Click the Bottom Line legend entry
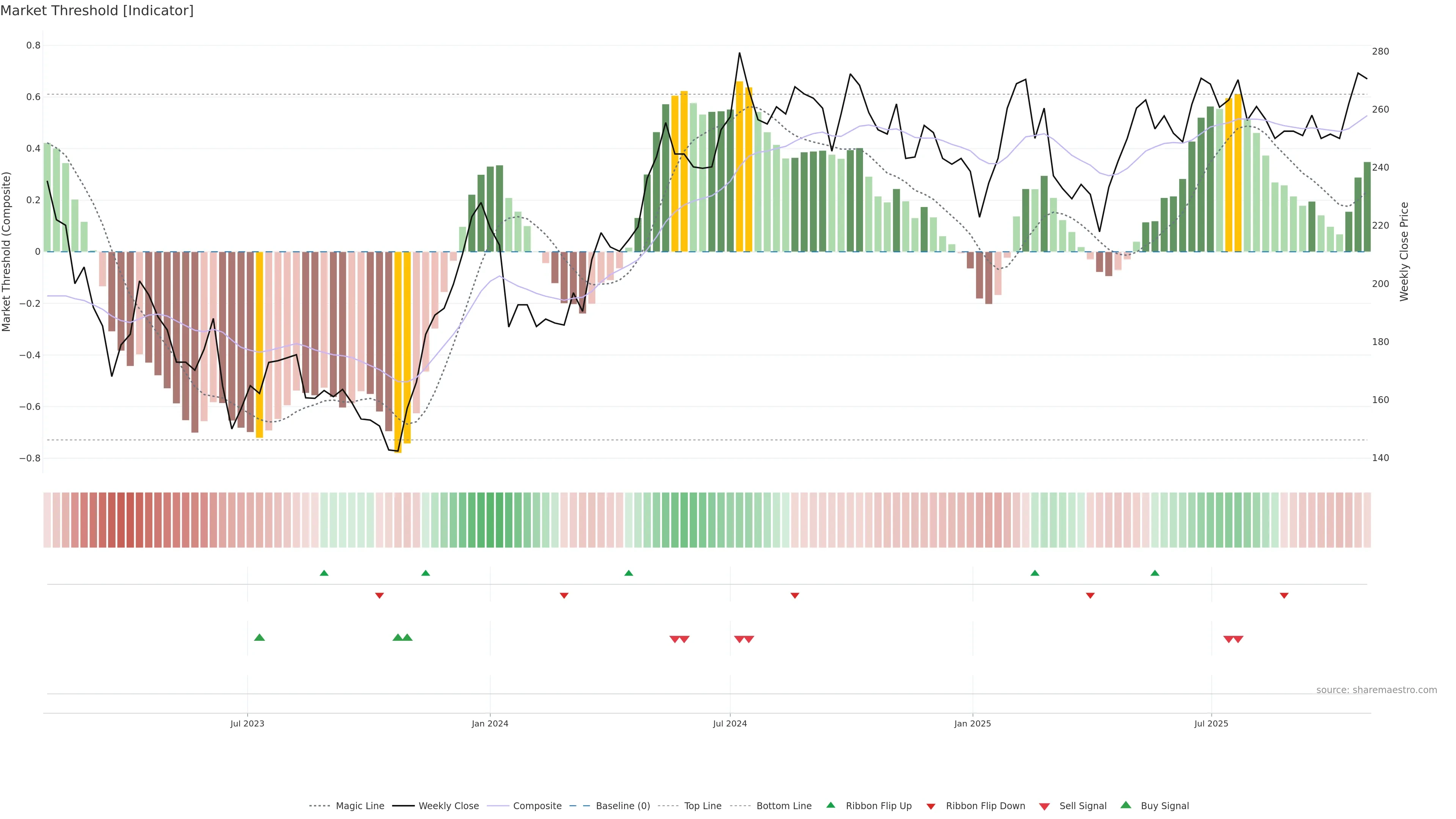The image size is (1456, 819). click(783, 806)
